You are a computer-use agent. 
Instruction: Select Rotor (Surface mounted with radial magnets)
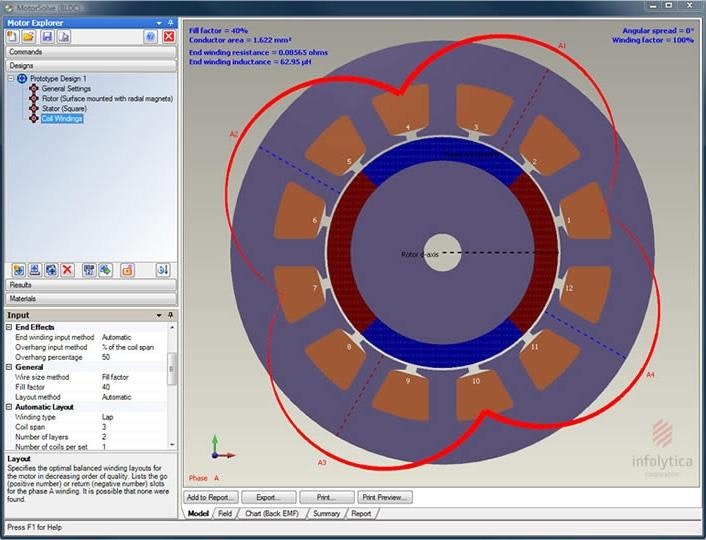[107, 98]
